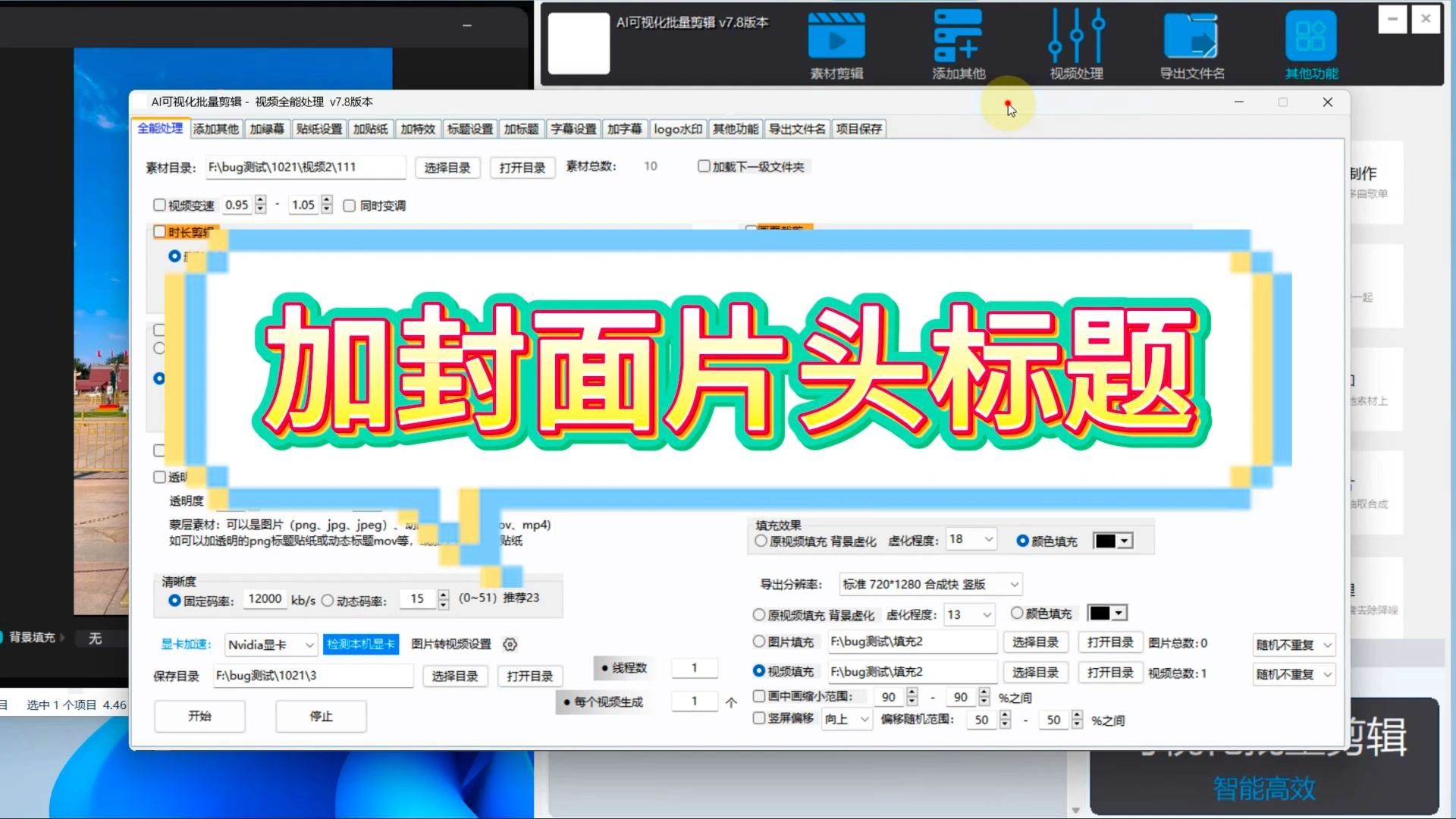Click the 开始 button
Viewport: 1456px width, 819px height.
(x=199, y=716)
